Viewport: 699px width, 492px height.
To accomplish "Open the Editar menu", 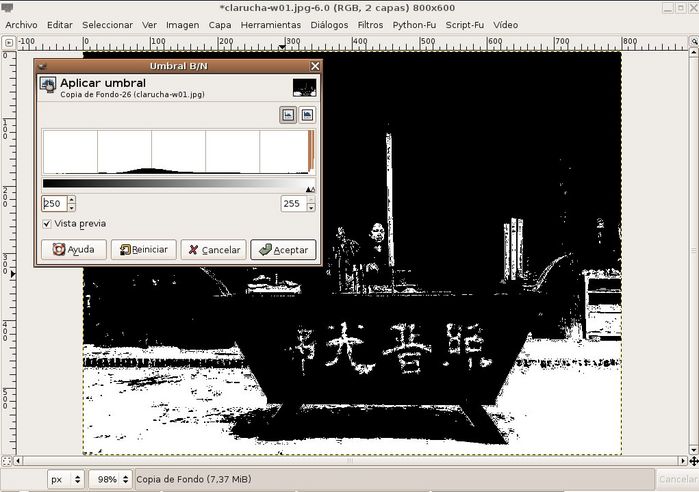I will point(60,25).
